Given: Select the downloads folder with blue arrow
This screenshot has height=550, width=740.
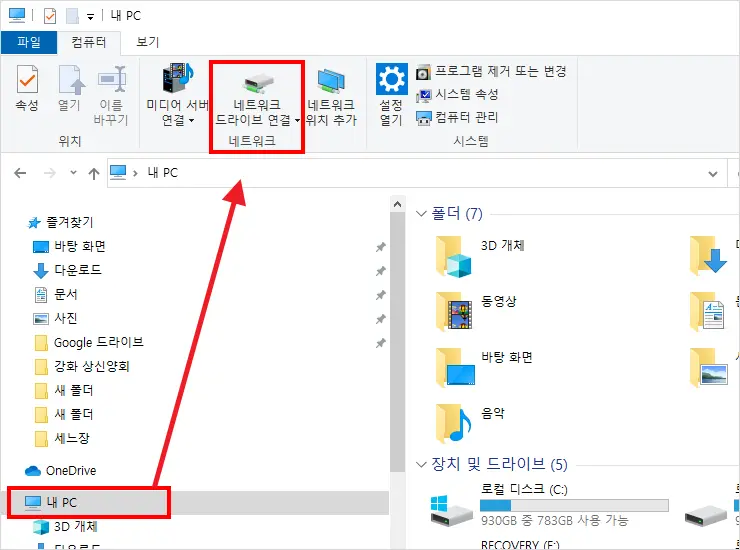Looking at the screenshot, I should click(x=708, y=256).
